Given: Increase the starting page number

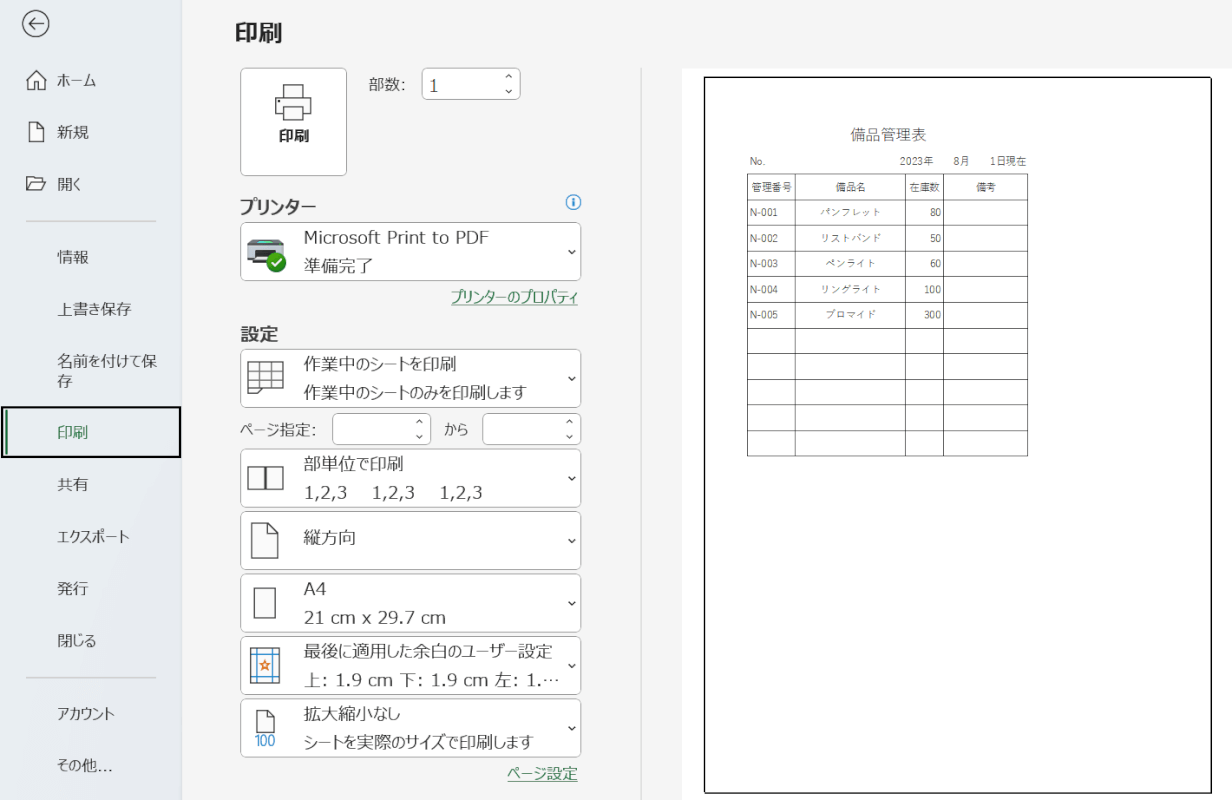Looking at the screenshot, I should [419, 422].
